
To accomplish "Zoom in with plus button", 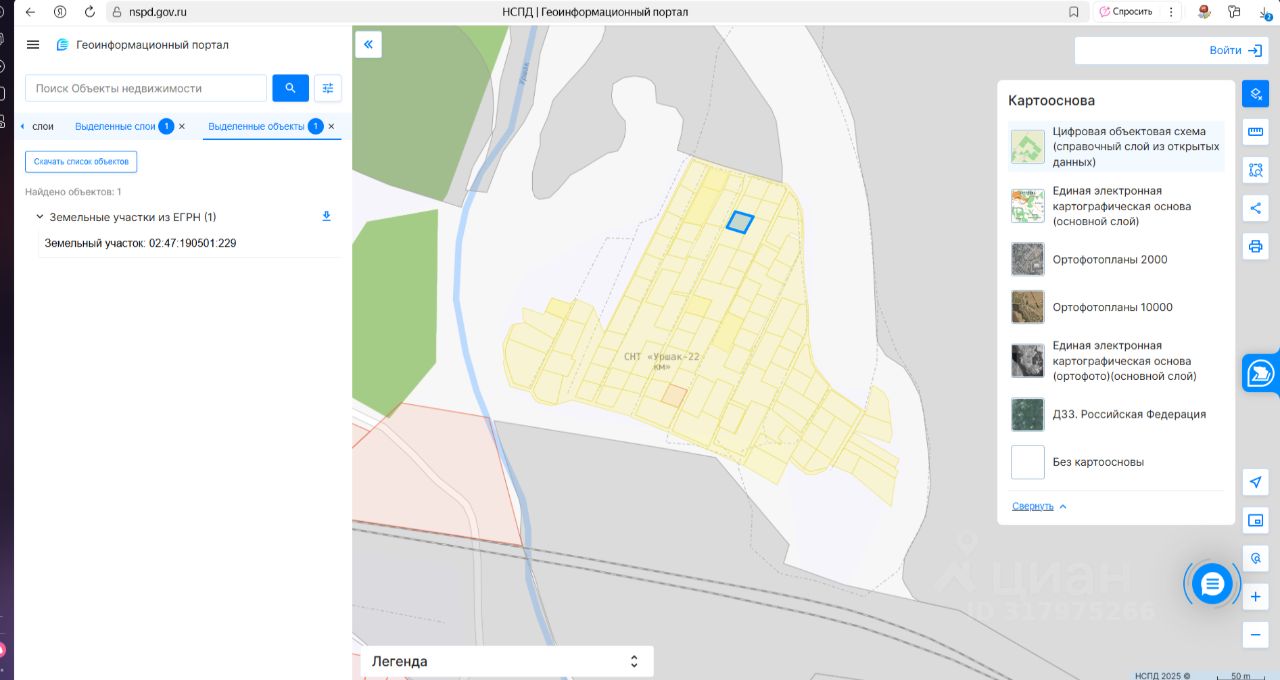I will [1256, 597].
